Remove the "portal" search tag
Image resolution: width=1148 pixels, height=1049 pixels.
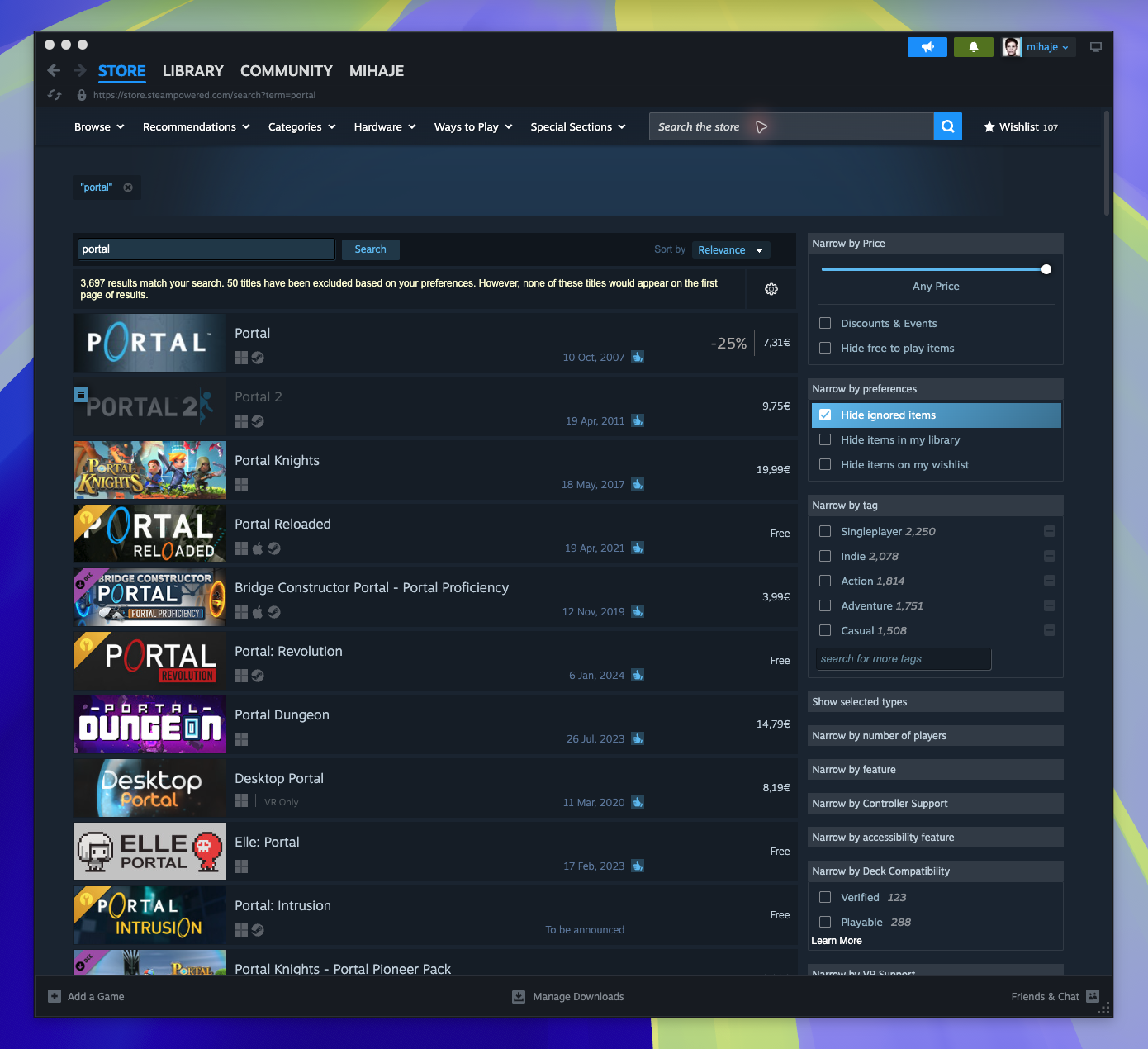(128, 187)
